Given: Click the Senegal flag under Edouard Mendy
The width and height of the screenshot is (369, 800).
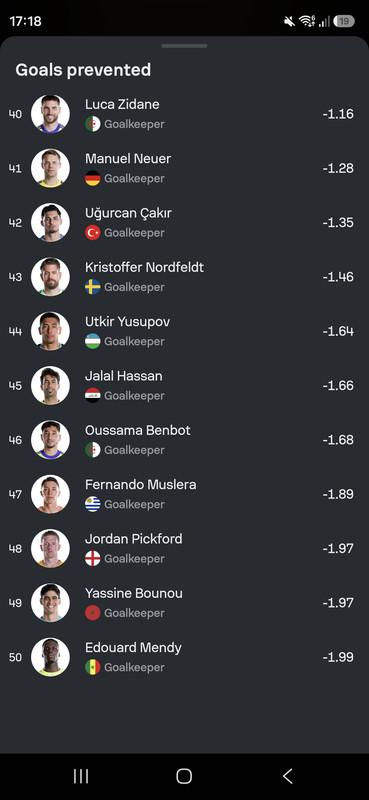Looking at the screenshot, I should 92,667.
